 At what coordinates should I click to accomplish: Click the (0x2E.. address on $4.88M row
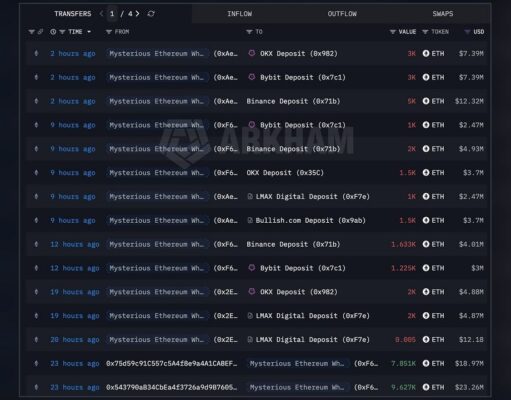(226, 292)
